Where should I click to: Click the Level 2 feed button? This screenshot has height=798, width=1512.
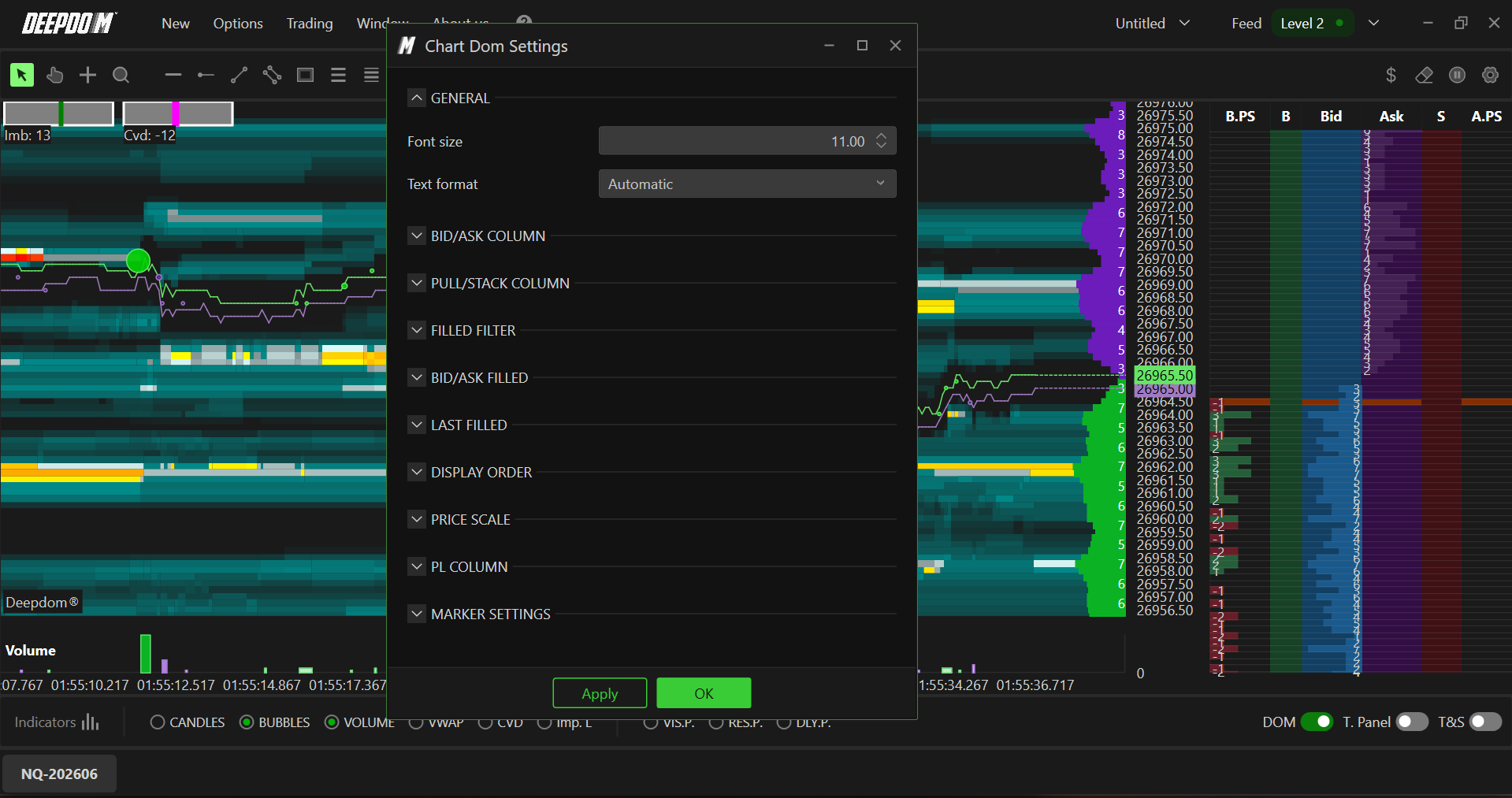[1313, 24]
